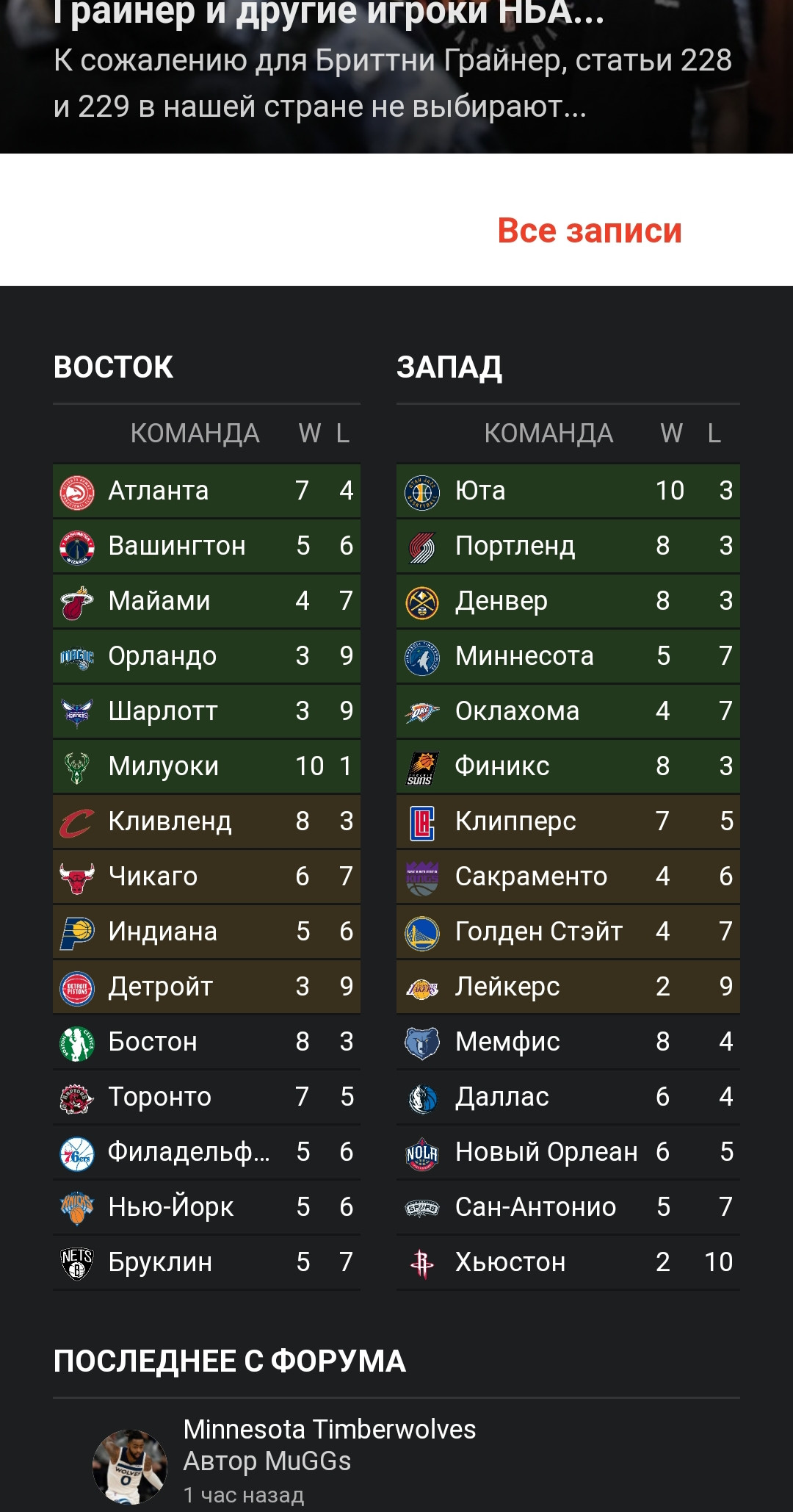
Task: Tap the Chicago Bulls logo
Action: point(77,877)
